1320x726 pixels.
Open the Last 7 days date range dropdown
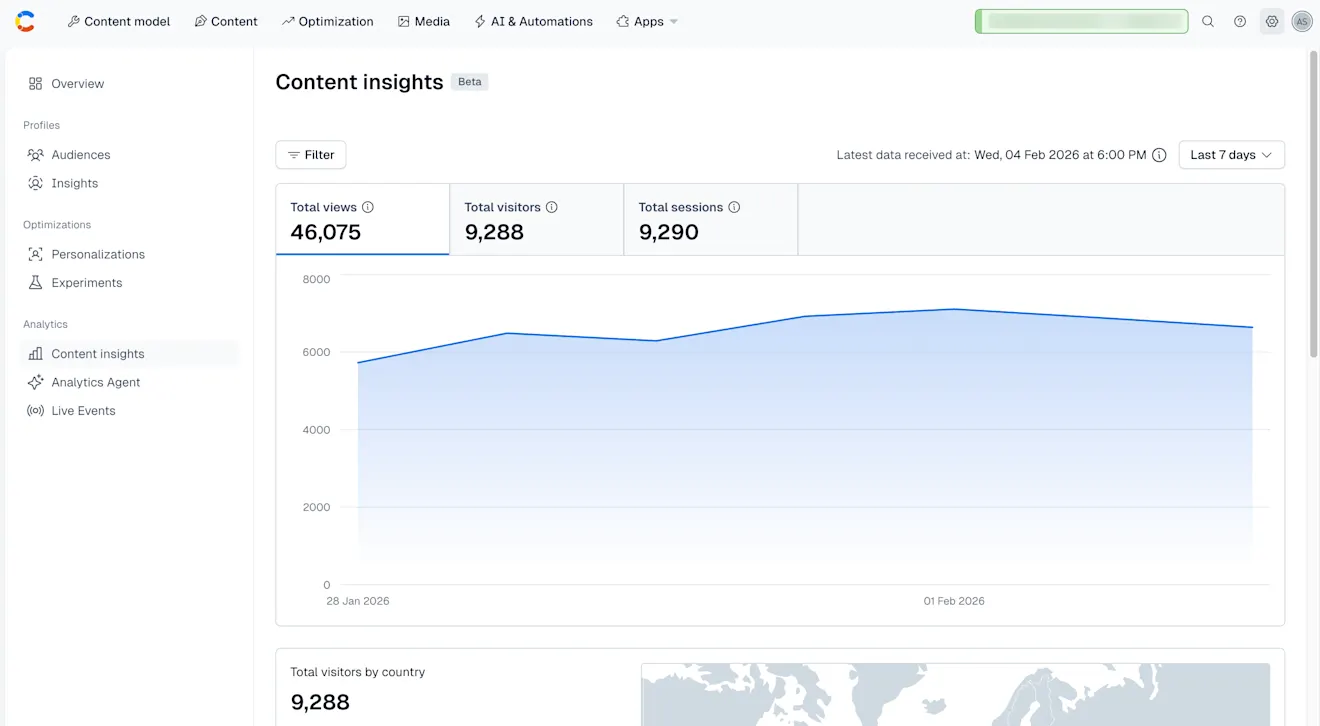click(x=1231, y=155)
